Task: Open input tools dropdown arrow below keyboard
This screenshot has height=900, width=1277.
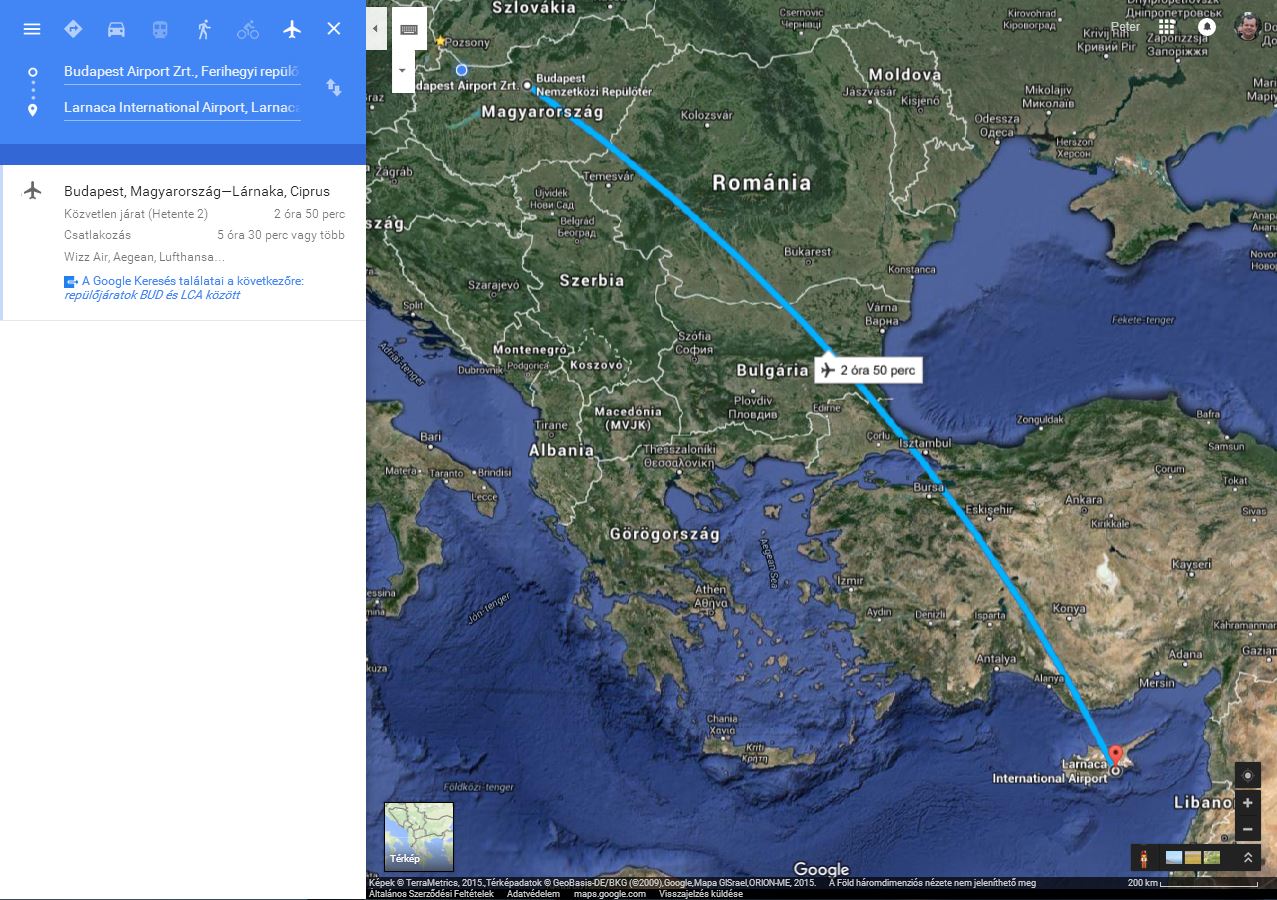Action: click(x=402, y=71)
